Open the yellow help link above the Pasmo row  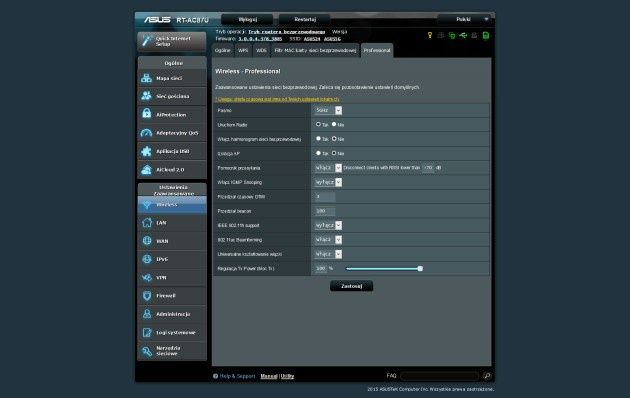point(277,99)
